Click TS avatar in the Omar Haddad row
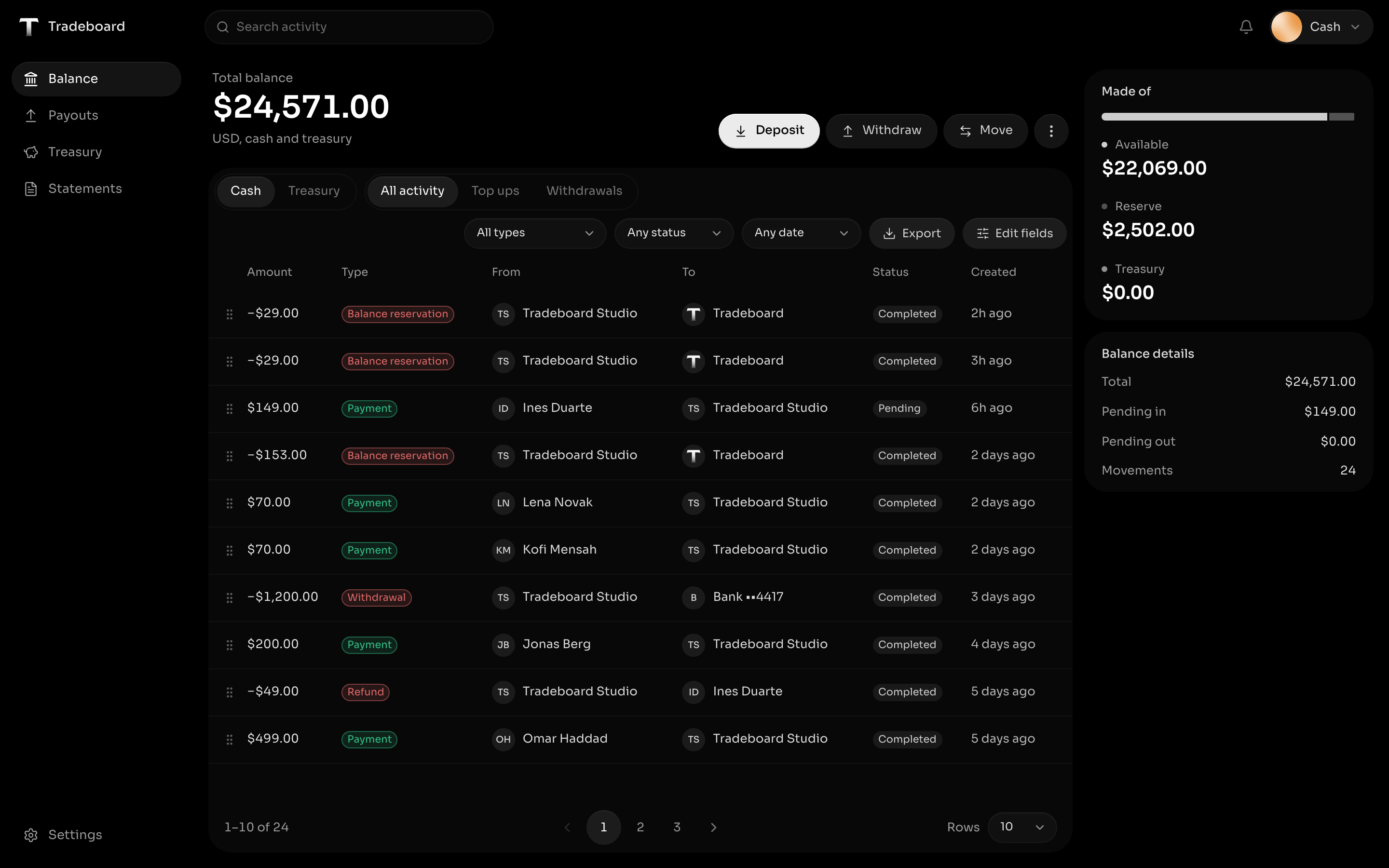 [694, 739]
